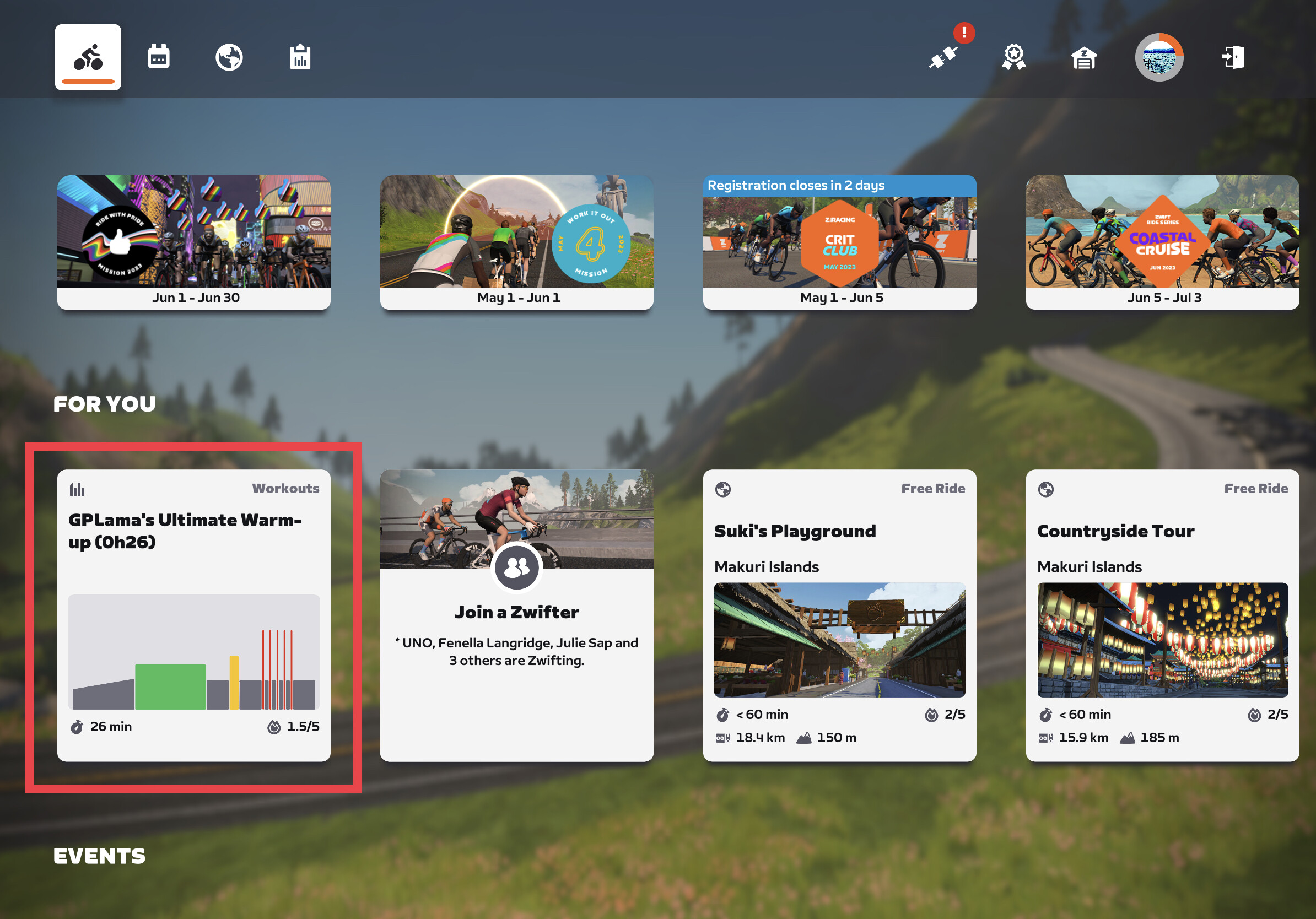Click the exit door icon
The width and height of the screenshot is (1316, 919).
[x=1232, y=57]
